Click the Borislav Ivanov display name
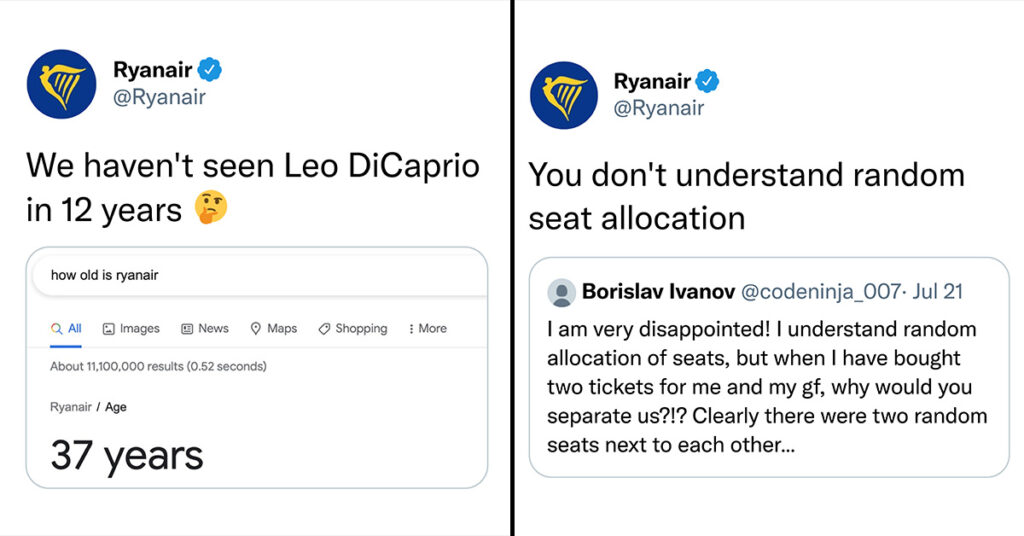This screenshot has height=536, width=1024. (658, 291)
